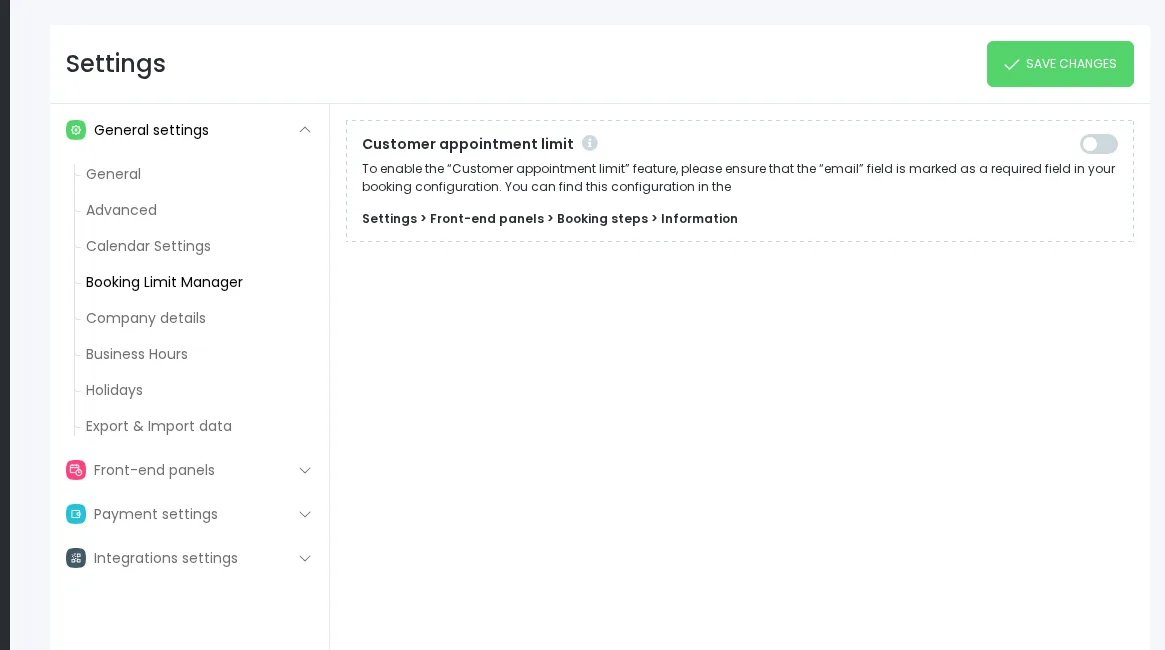Expand the Integrations settings chevron

click(305, 558)
